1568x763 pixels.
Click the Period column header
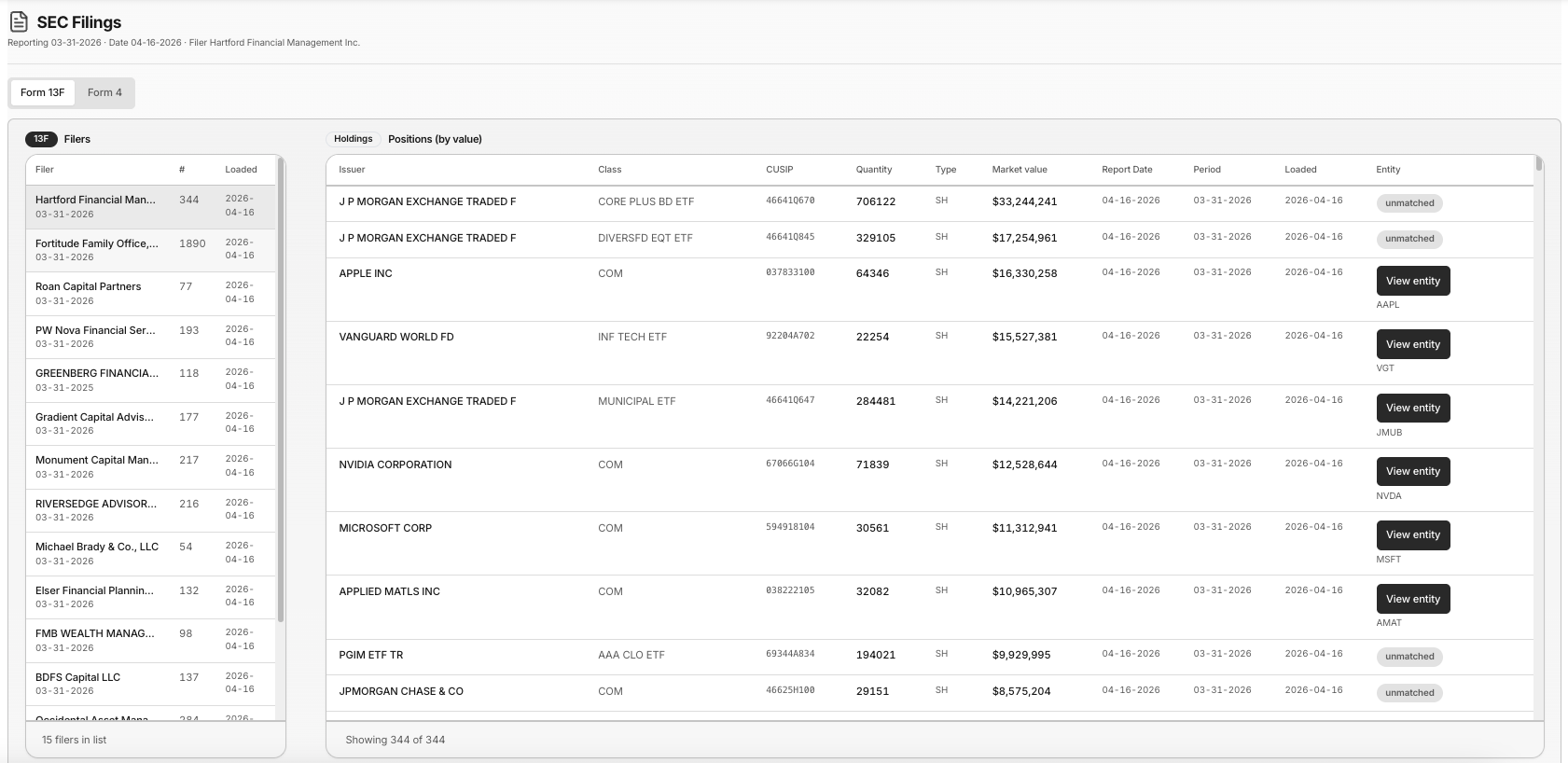pos(1207,170)
